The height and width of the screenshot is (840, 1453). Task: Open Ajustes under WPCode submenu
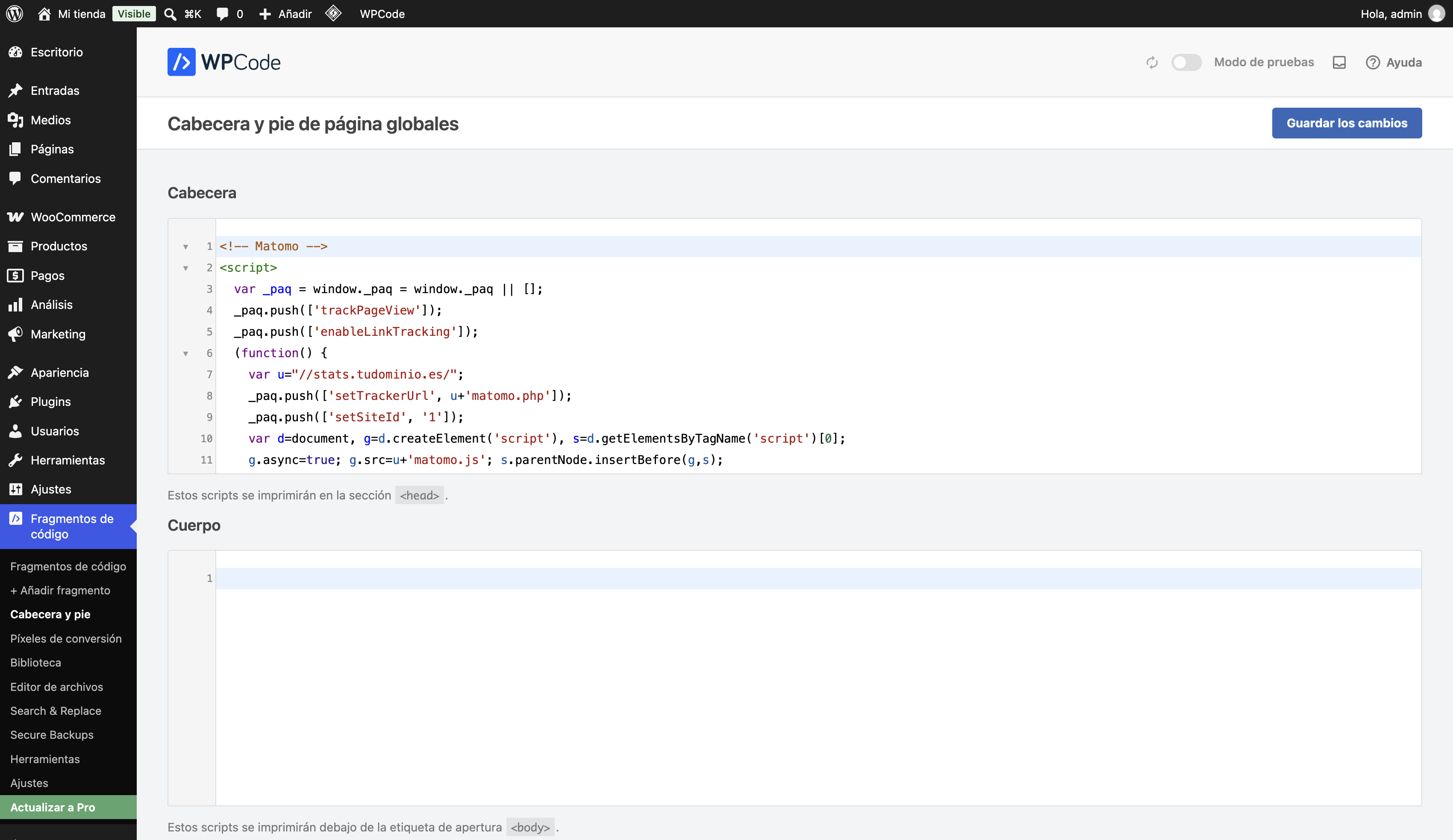(x=29, y=783)
